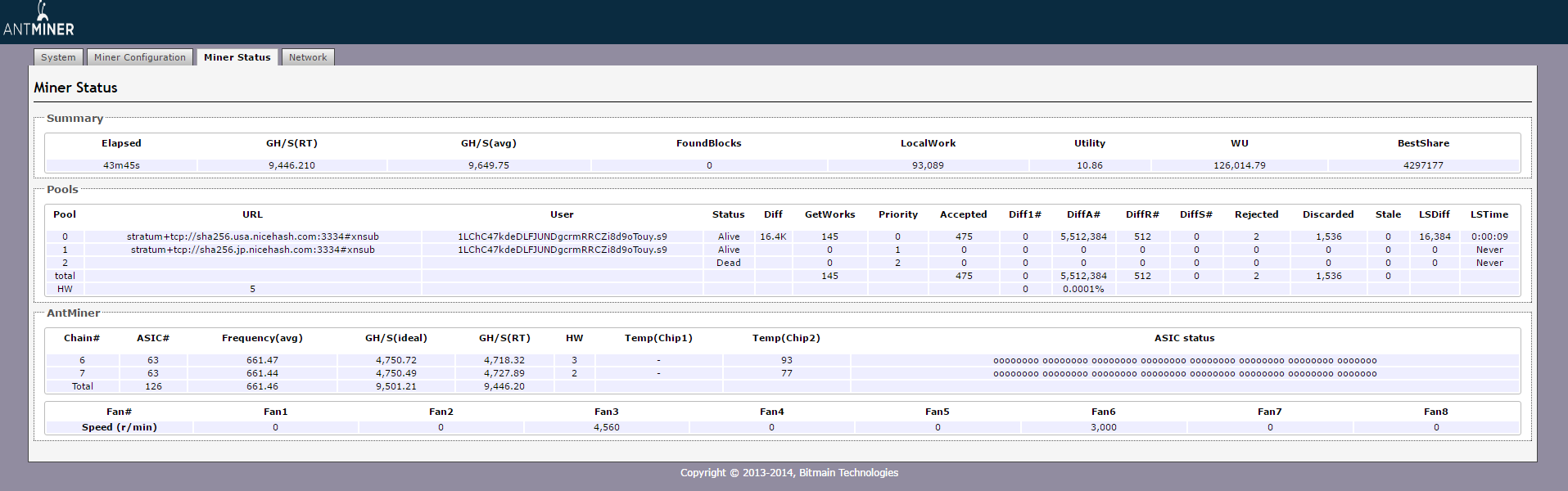1568x491 pixels.
Task: Open the System tab
Action: pos(58,57)
